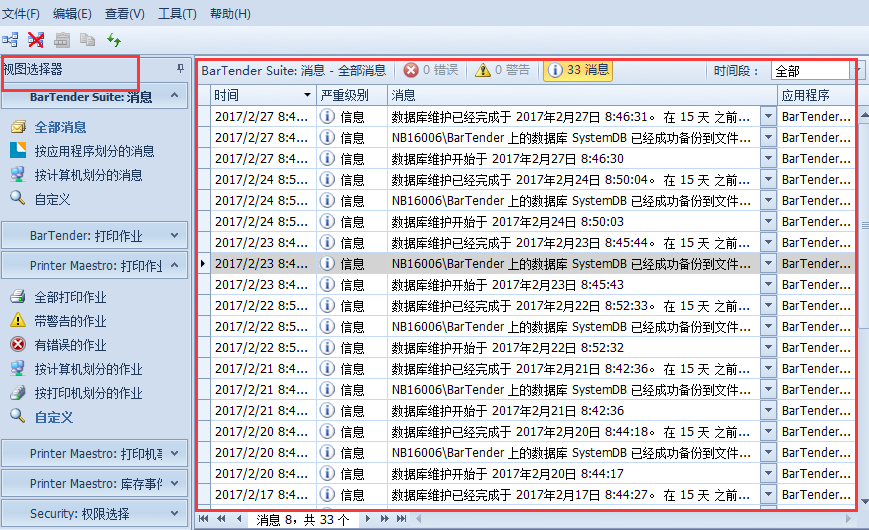Sort by 消息 column header
Screen dimensions: 869x530
pyautogui.click(x=582, y=95)
